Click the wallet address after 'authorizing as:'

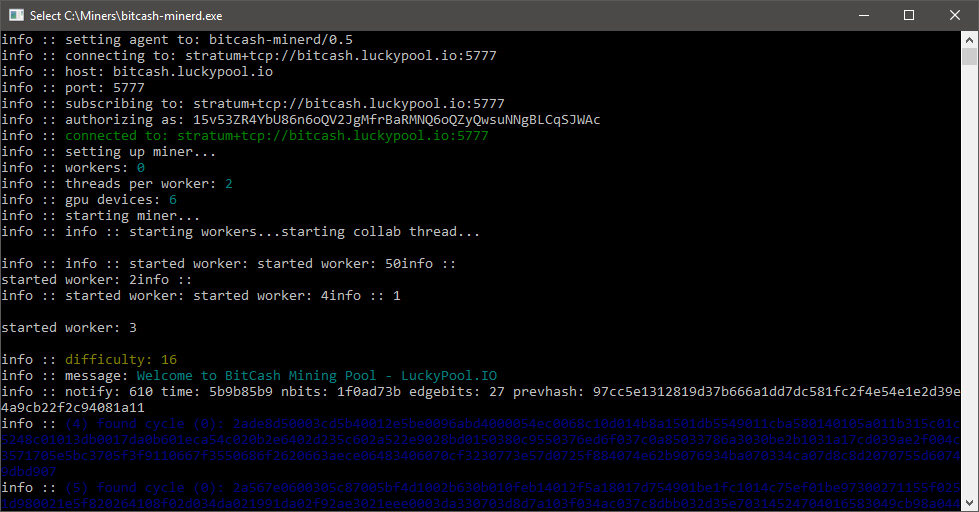coord(396,120)
